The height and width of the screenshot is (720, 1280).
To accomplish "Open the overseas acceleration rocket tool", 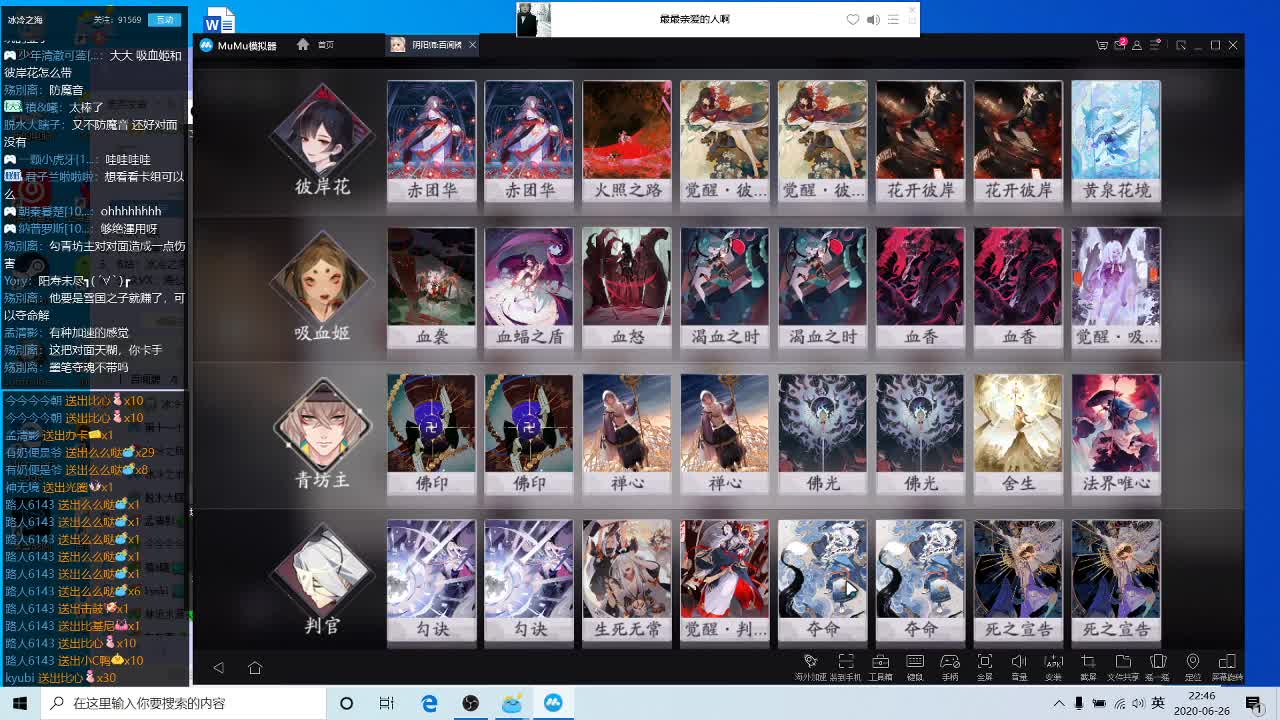I will pyautogui.click(x=811, y=666).
